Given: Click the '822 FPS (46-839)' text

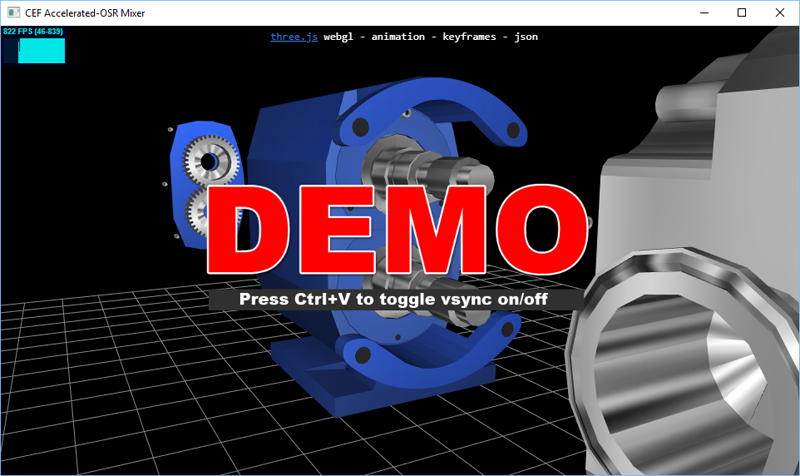Looking at the screenshot, I should point(33,32).
